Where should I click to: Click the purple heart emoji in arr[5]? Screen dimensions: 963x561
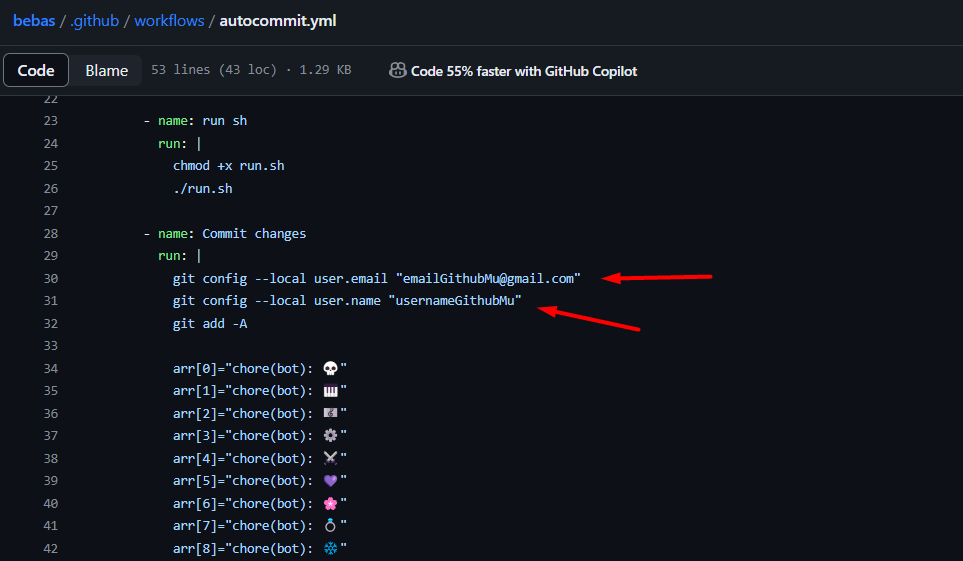click(x=331, y=481)
